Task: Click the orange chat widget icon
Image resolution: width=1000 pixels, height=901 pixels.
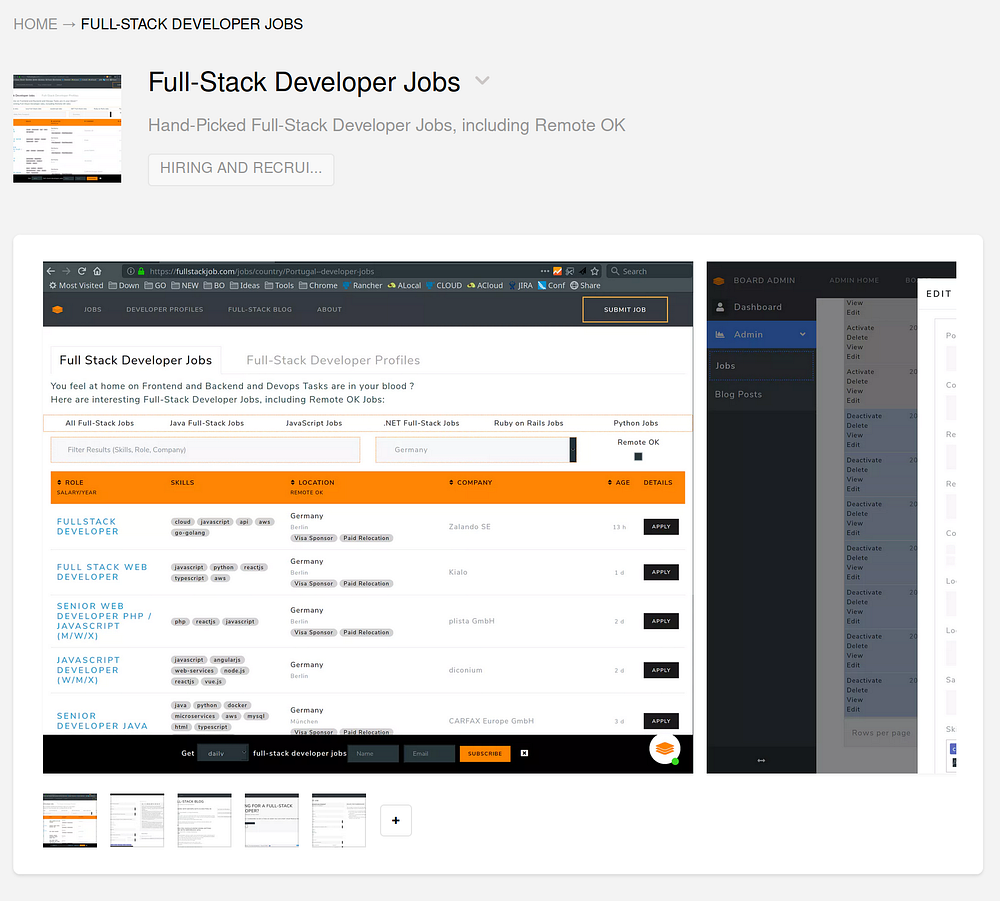Action: [665, 749]
